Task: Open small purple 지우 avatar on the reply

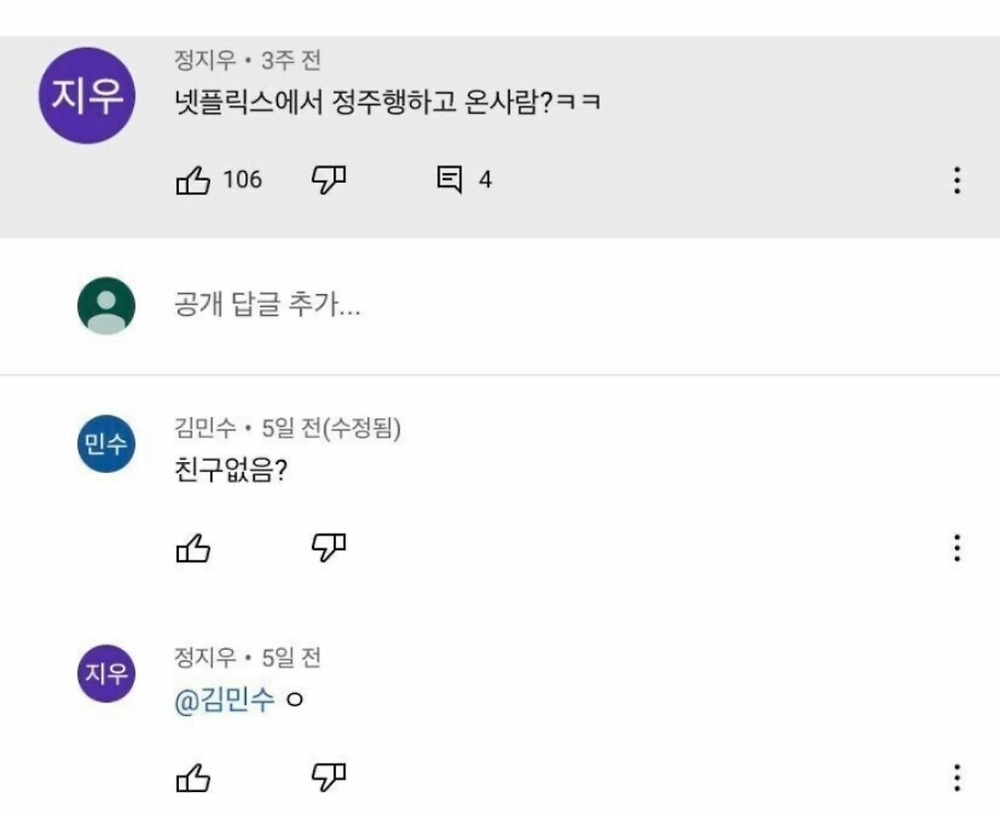Action: click(x=106, y=674)
